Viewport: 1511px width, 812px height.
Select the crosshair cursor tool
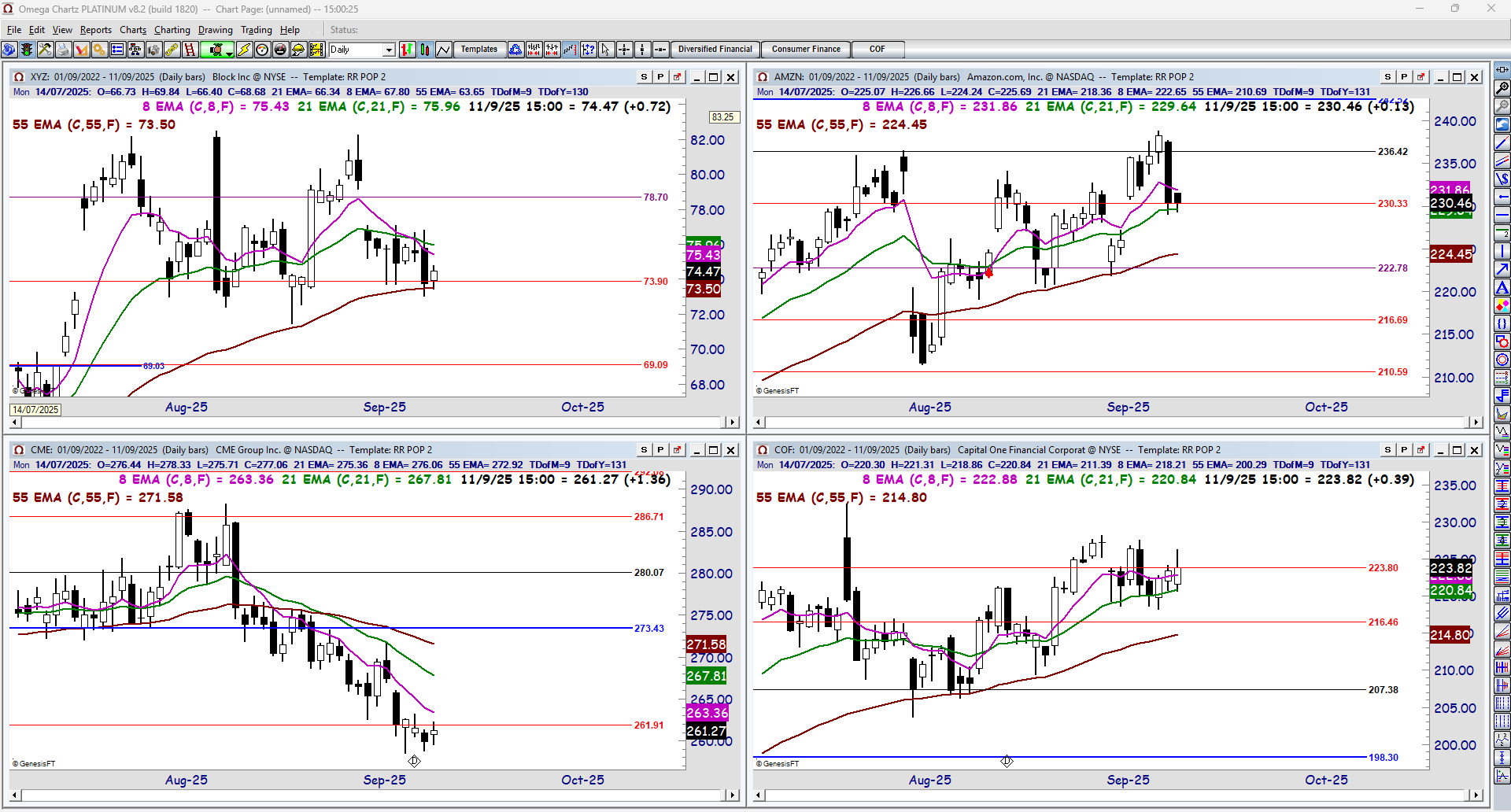(x=624, y=50)
